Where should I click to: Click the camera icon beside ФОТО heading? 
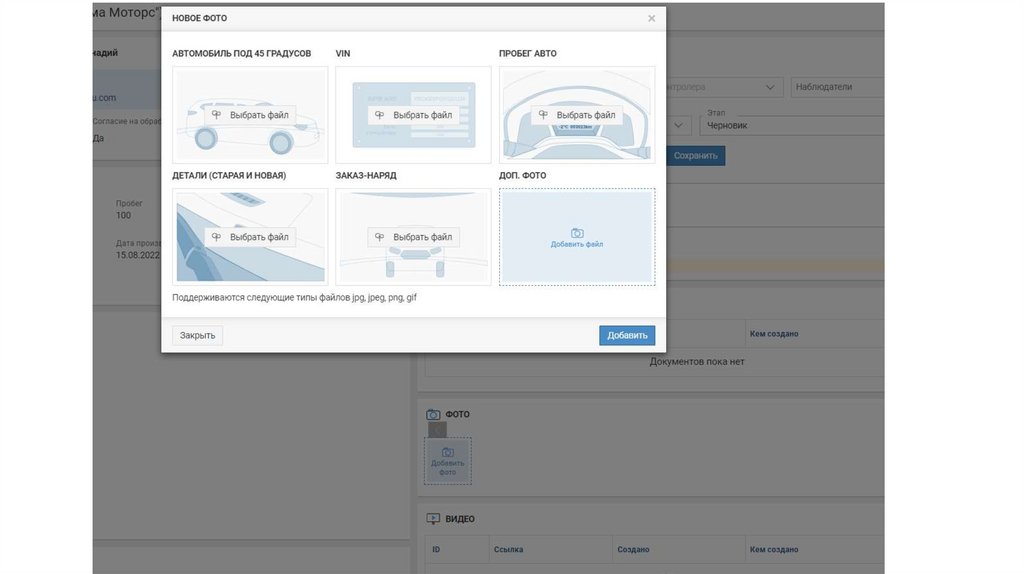(433, 414)
